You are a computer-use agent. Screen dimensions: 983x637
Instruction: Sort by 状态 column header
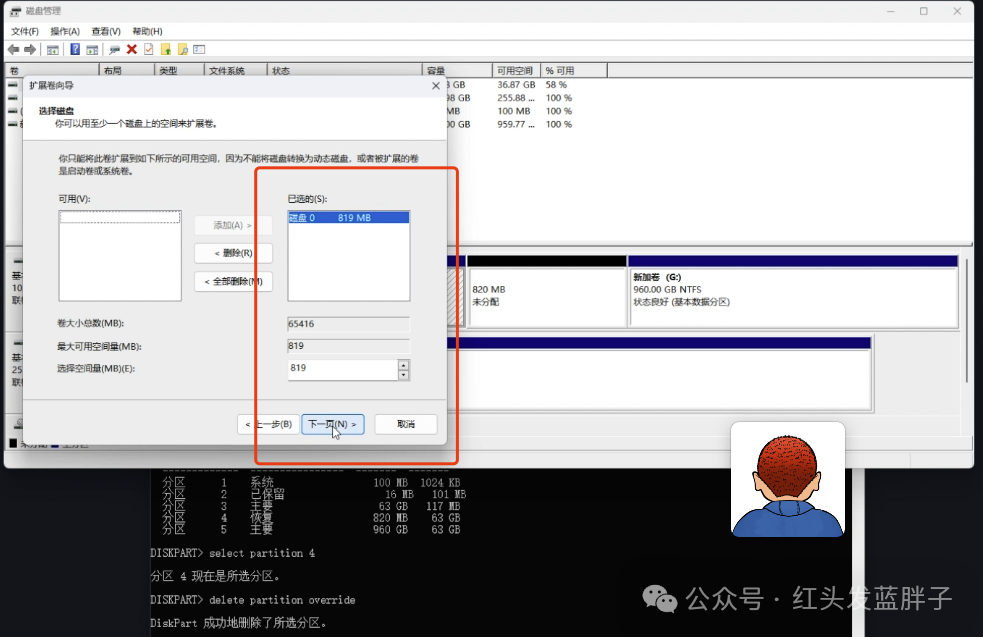click(345, 70)
